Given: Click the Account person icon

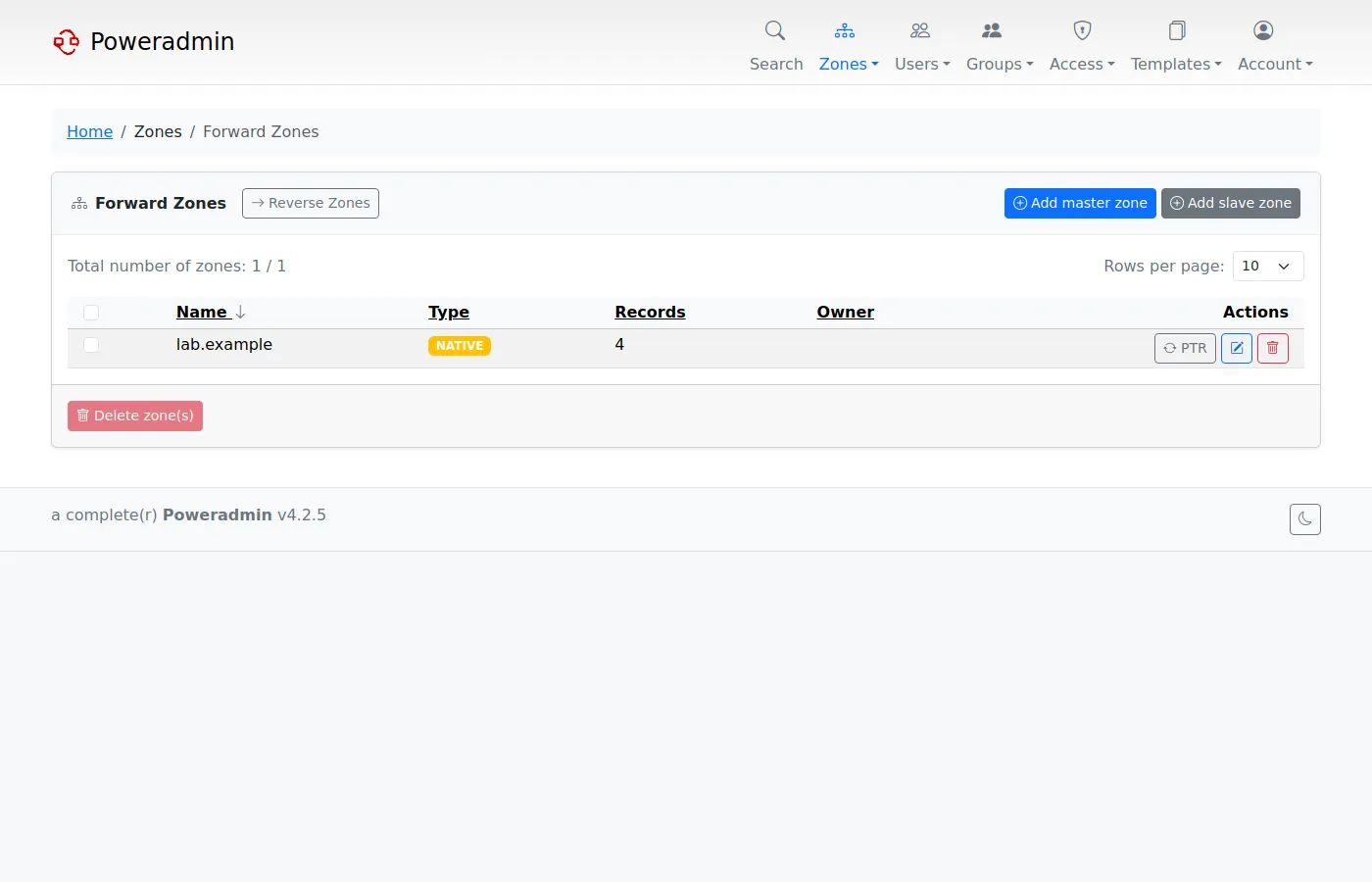Looking at the screenshot, I should pos(1264,30).
